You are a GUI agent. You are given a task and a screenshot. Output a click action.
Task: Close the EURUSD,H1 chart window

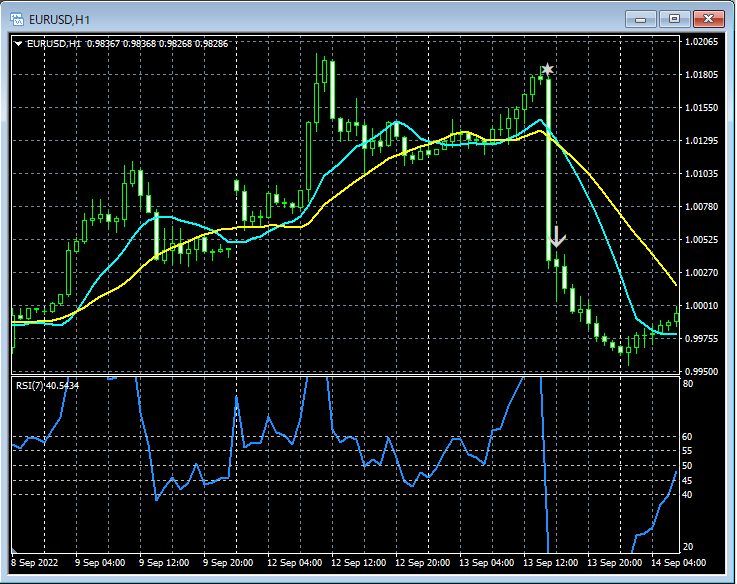pos(709,19)
